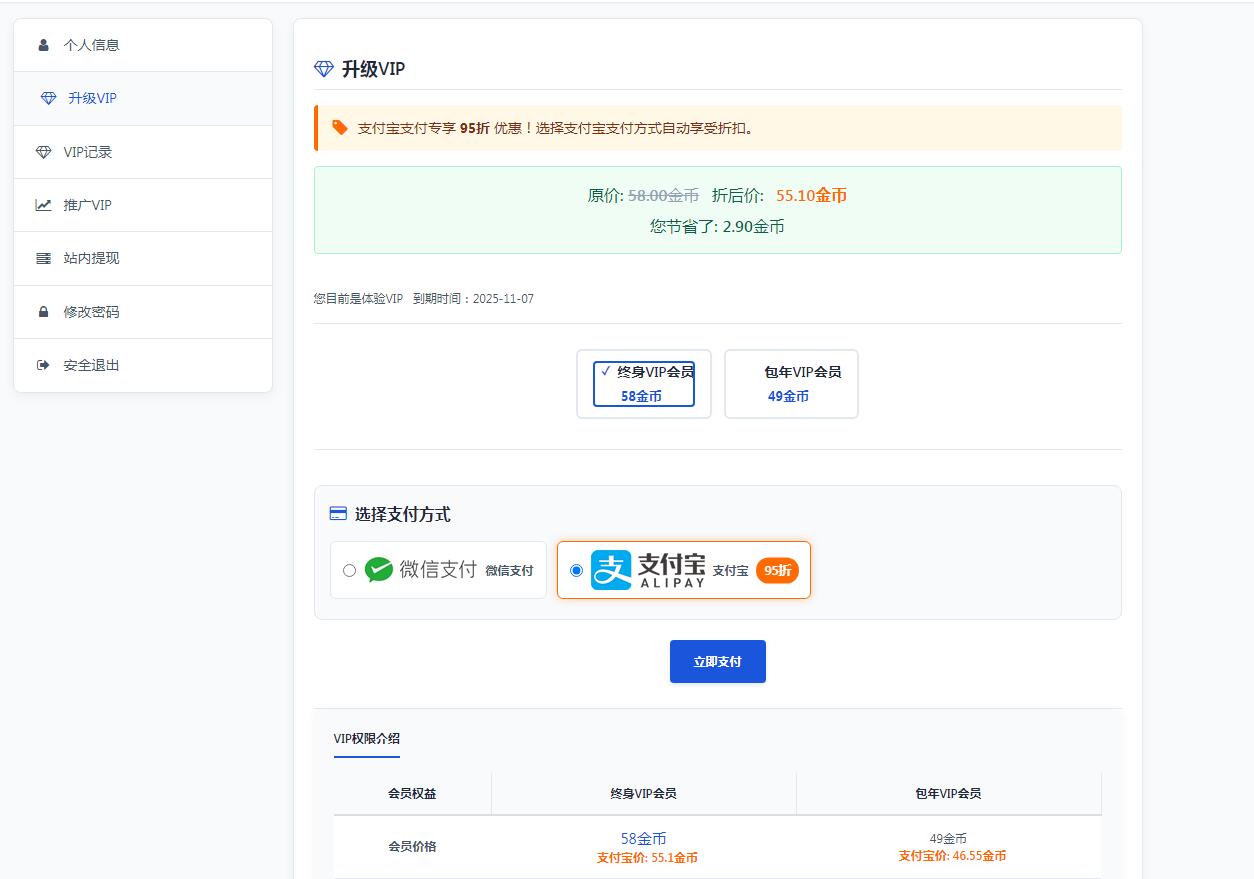Select the 包年VIP会员 49金币 option
The image size is (1254, 879).
tap(791, 383)
